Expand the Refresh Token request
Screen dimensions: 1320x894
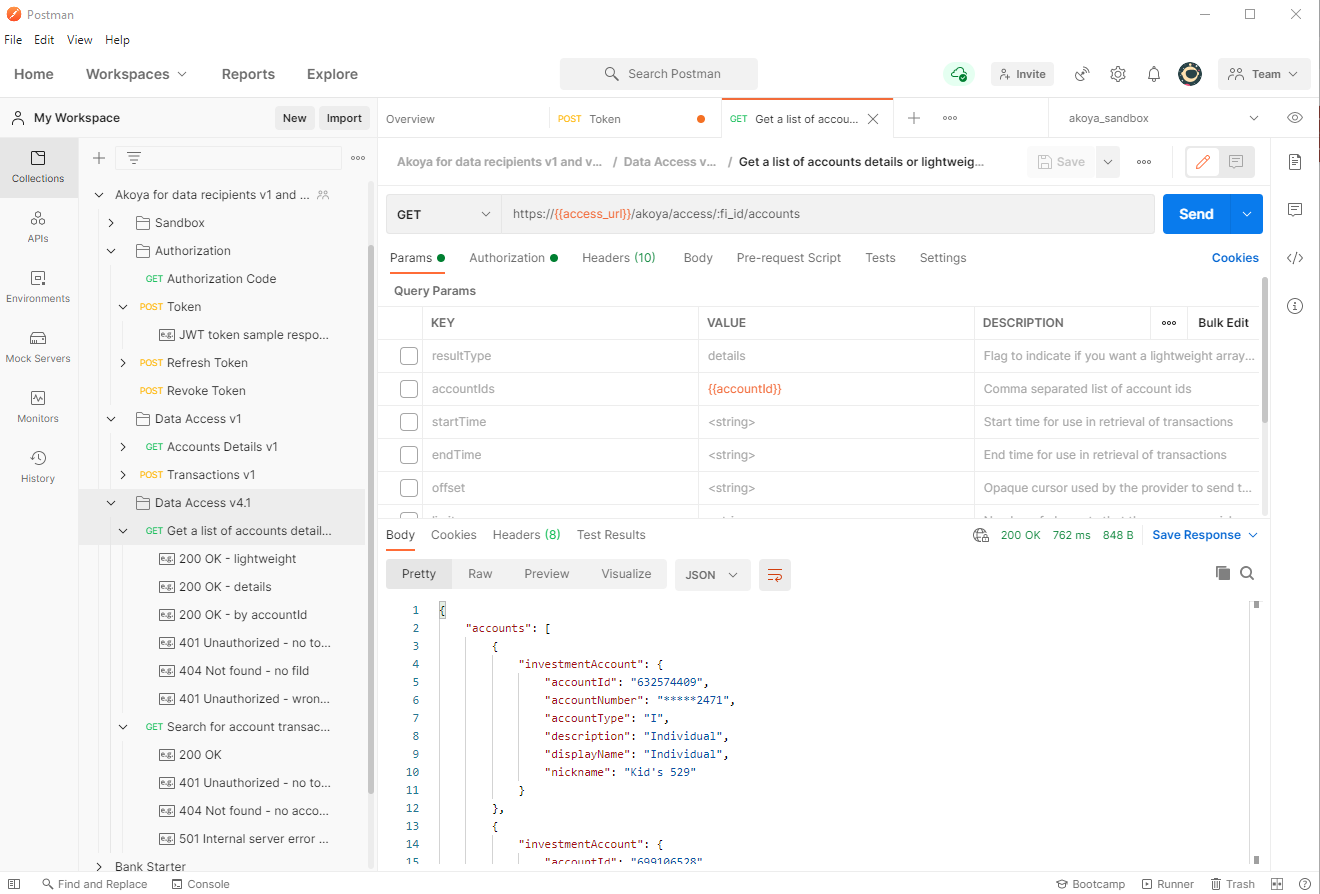point(123,363)
